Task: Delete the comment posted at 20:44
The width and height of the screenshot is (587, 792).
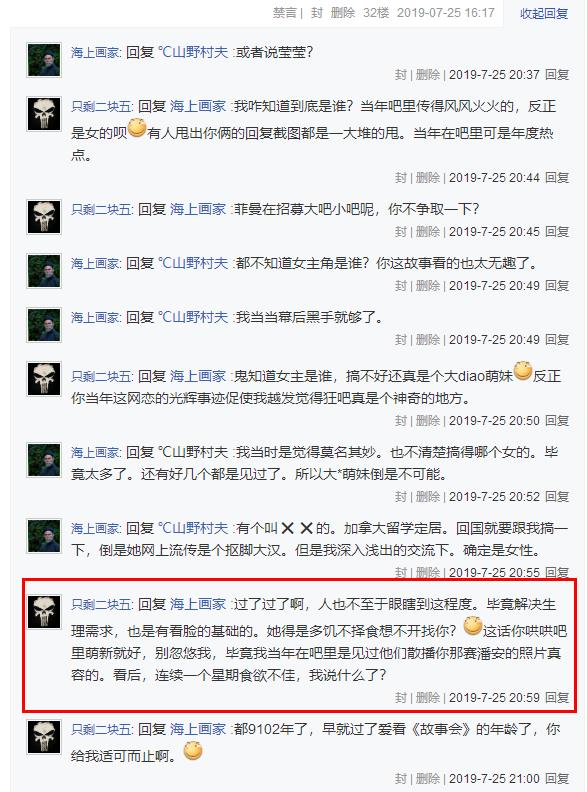Action: [428, 178]
